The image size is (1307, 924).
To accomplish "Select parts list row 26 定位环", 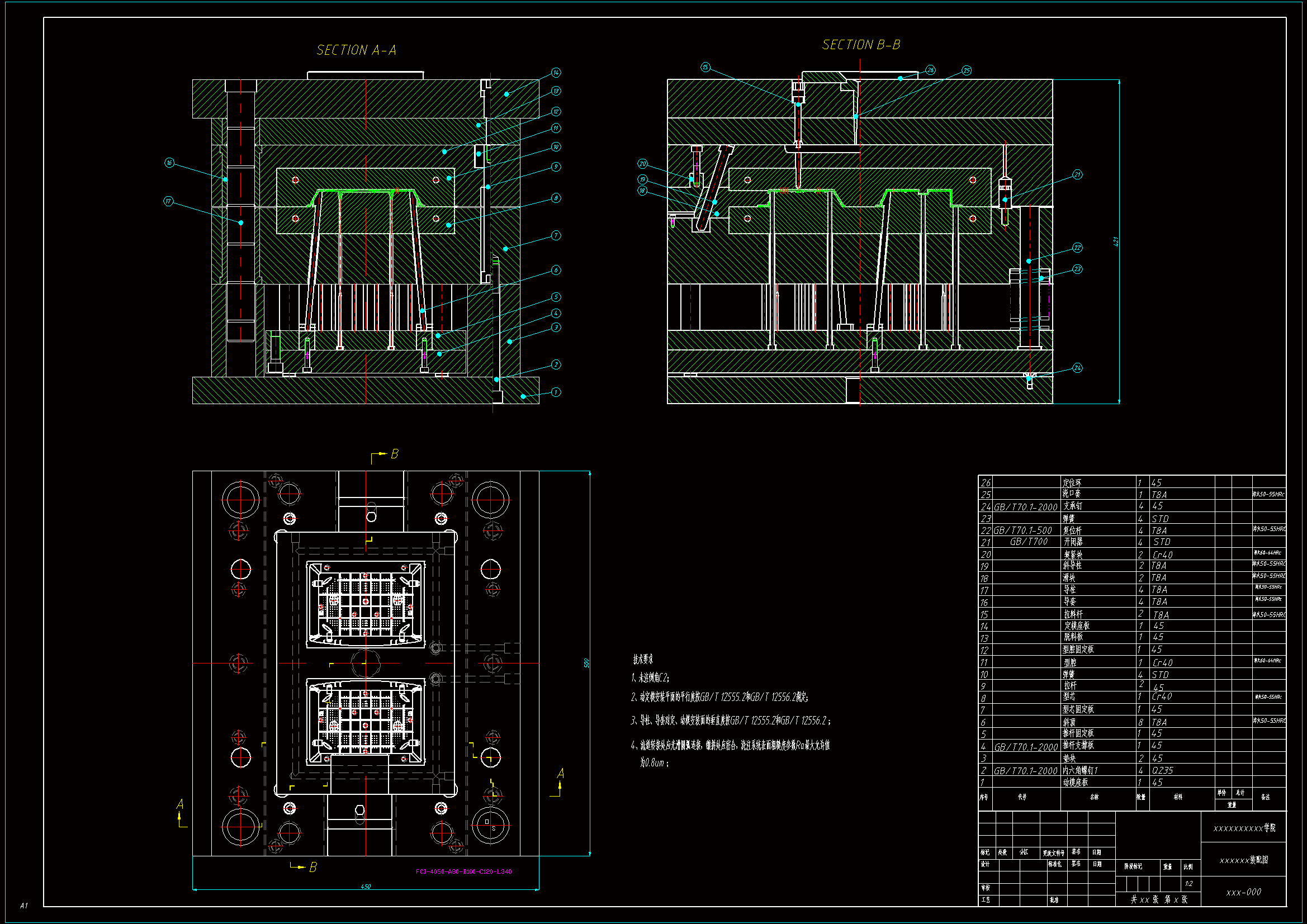I will pos(1072,482).
